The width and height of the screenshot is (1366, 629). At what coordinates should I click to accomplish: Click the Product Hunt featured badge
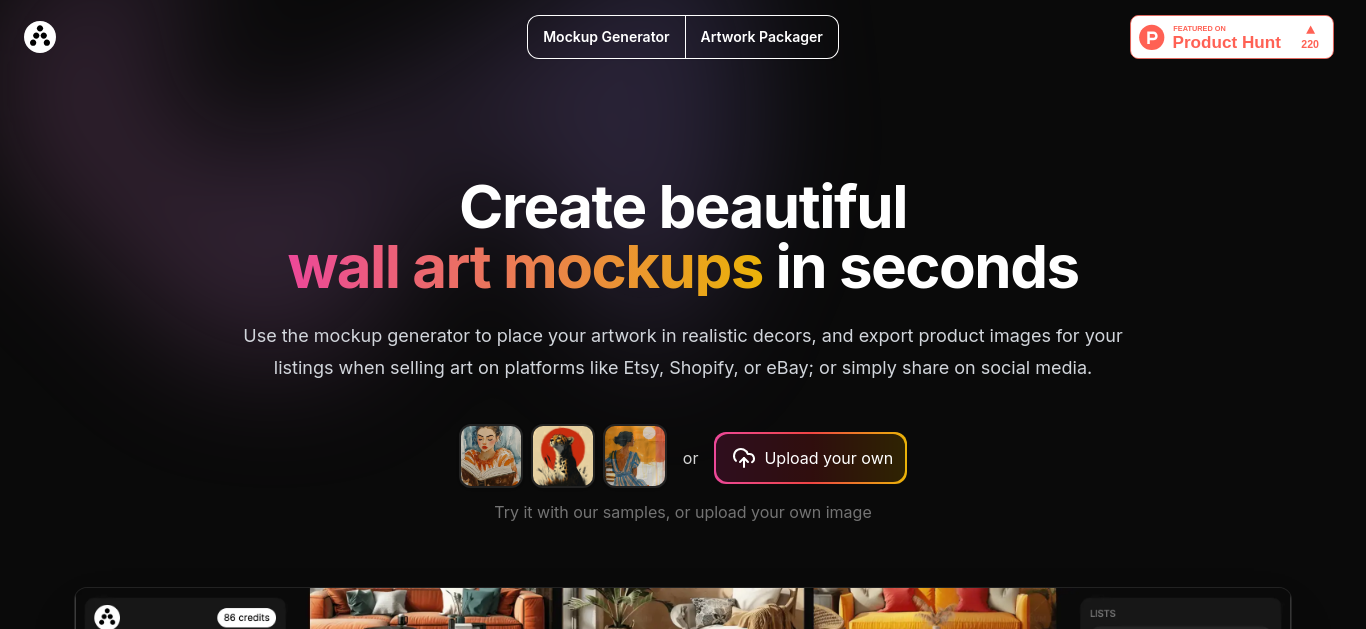(x=1231, y=37)
